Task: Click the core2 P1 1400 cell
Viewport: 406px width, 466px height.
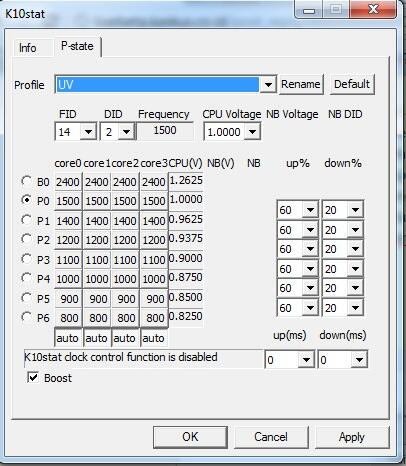Action: (125, 221)
